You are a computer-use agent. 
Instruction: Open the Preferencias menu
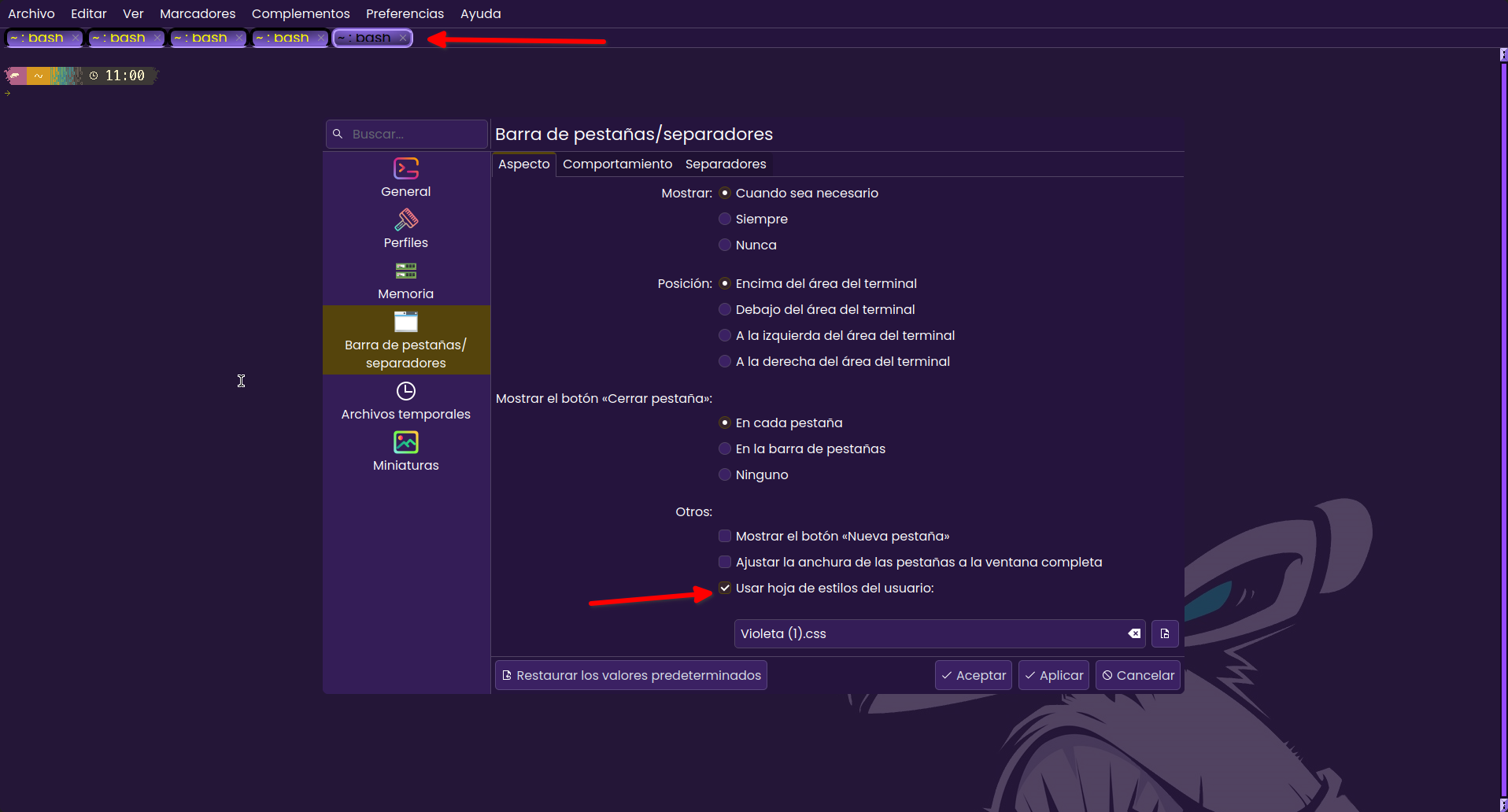[405, 13]
